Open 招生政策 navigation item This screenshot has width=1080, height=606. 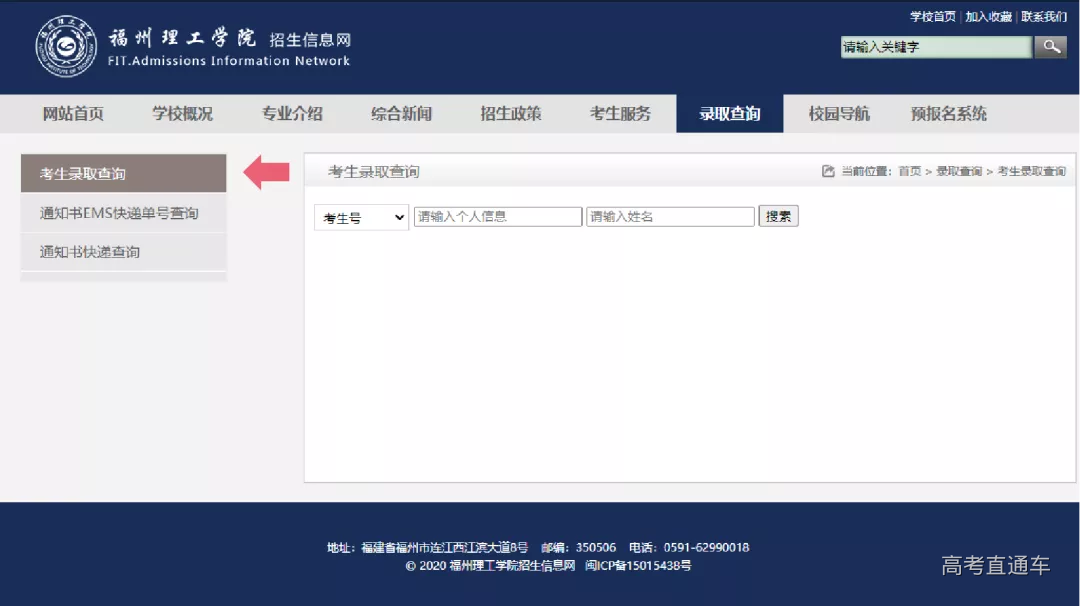click(x=511, y=114)
